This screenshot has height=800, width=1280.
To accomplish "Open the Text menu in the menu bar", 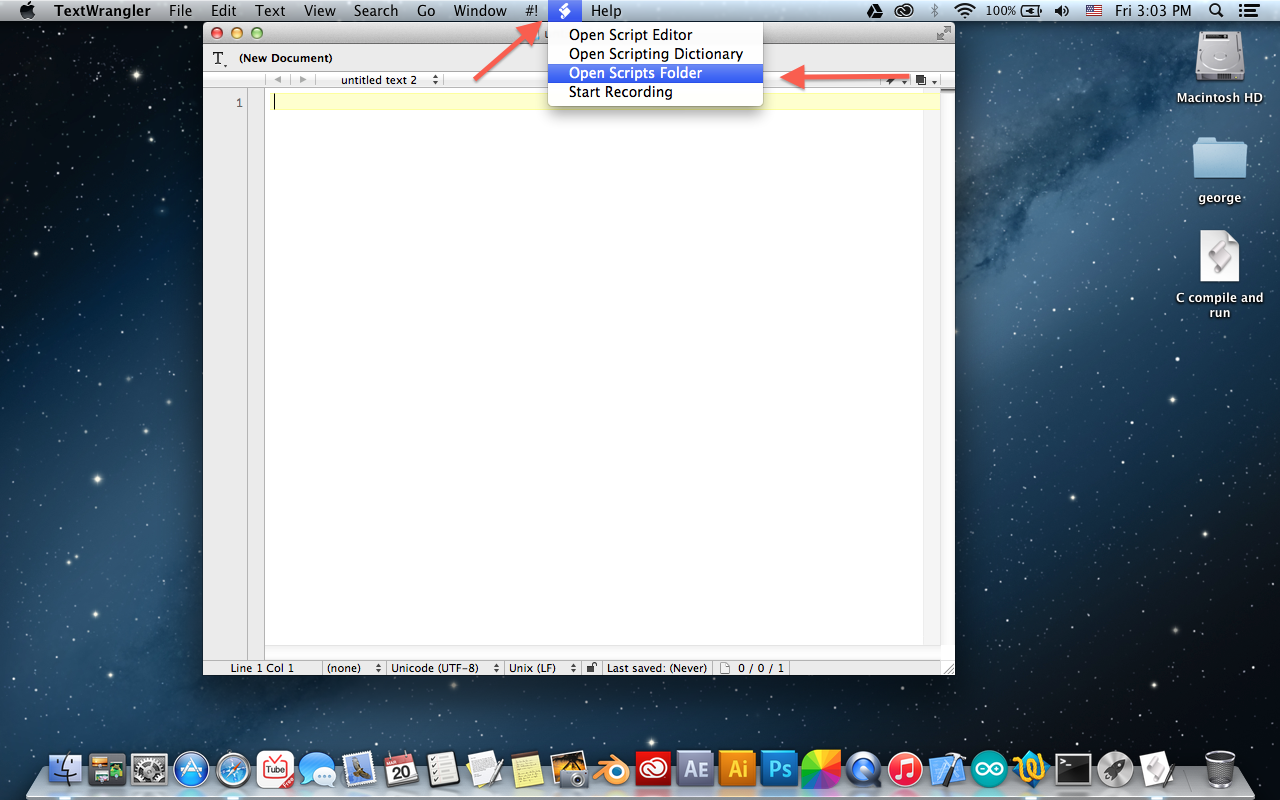I will (270, 11).
